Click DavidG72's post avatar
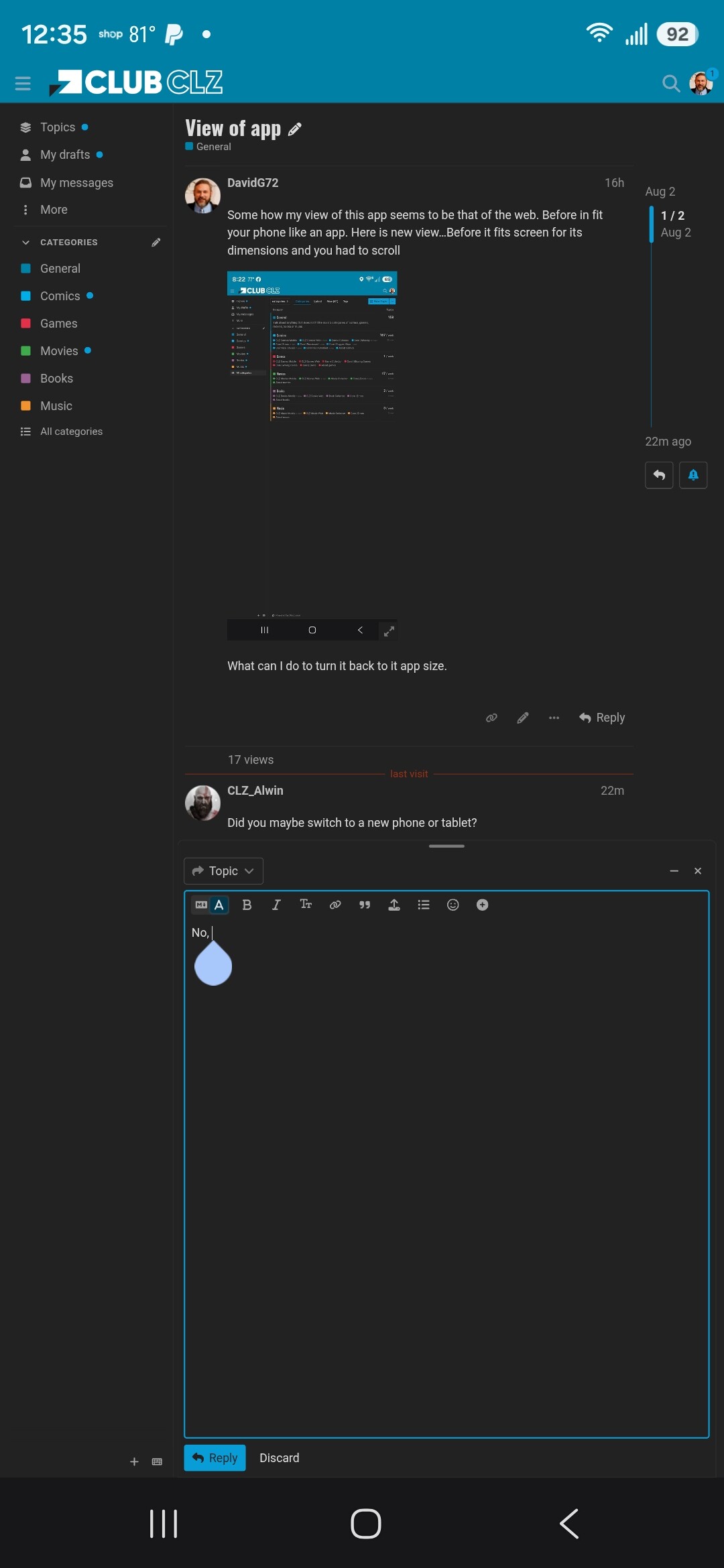Image resolution: width=724 pixels, height=1568 pixels. tap(202, 195)
